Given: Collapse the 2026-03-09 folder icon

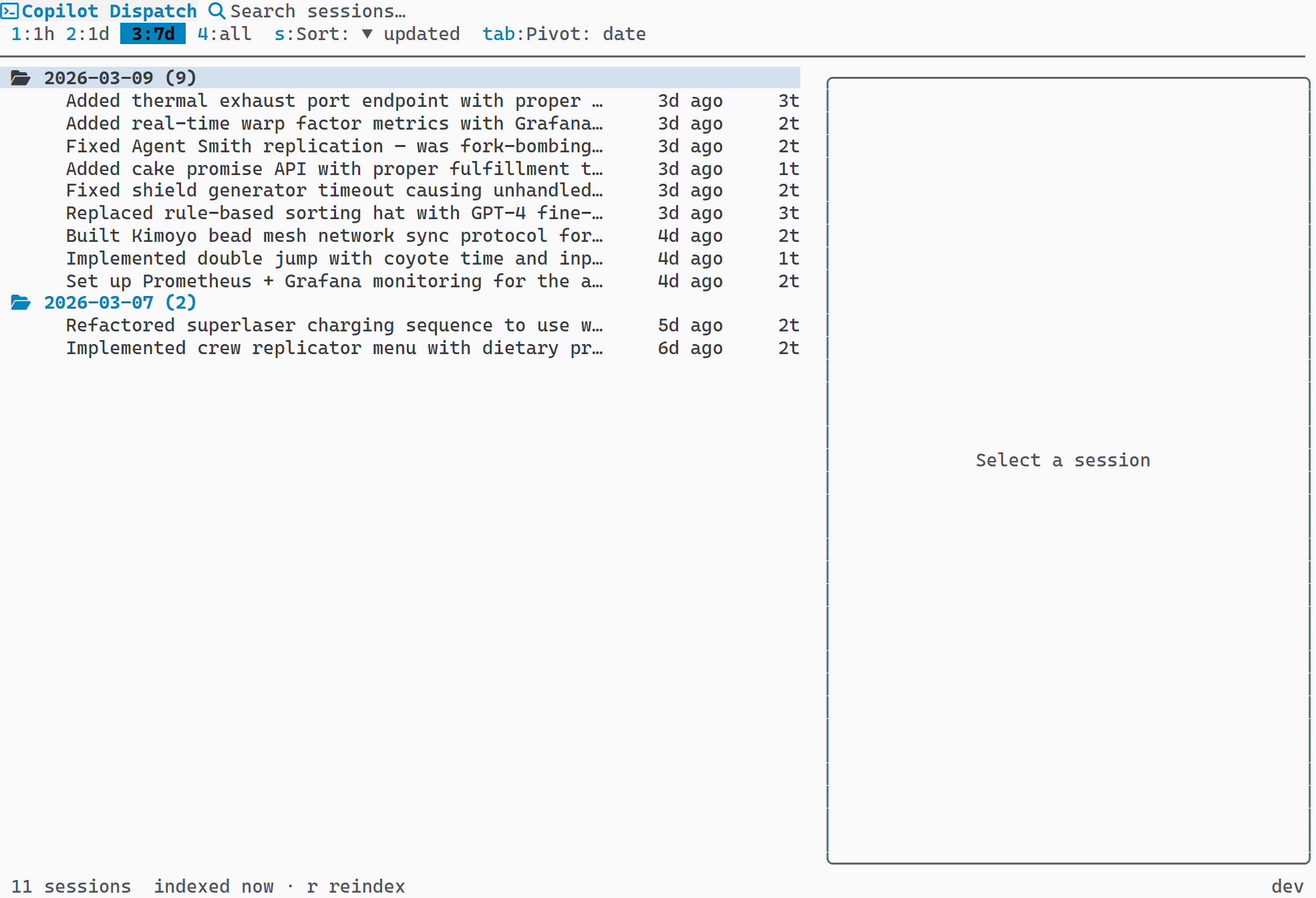Looking at the screenshot, I should tap(20, 78).
